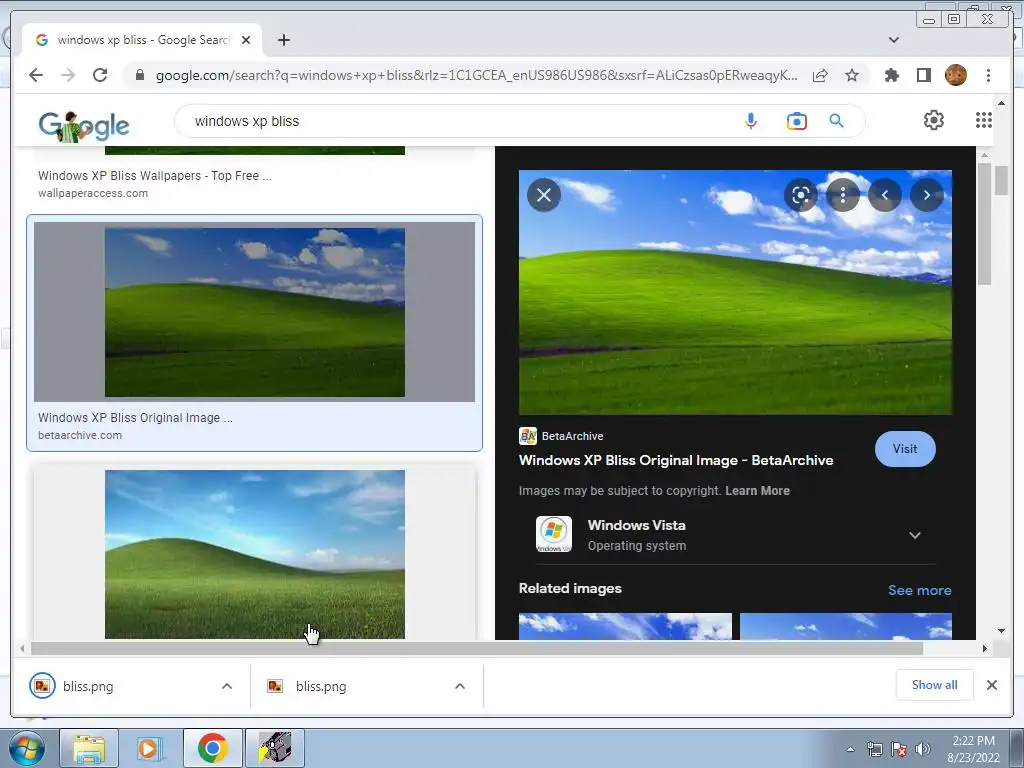This screenshot has height=768, width=1024.
Task: Select the betaarchive Bliss thumbnail
Action: click(255, 312)
